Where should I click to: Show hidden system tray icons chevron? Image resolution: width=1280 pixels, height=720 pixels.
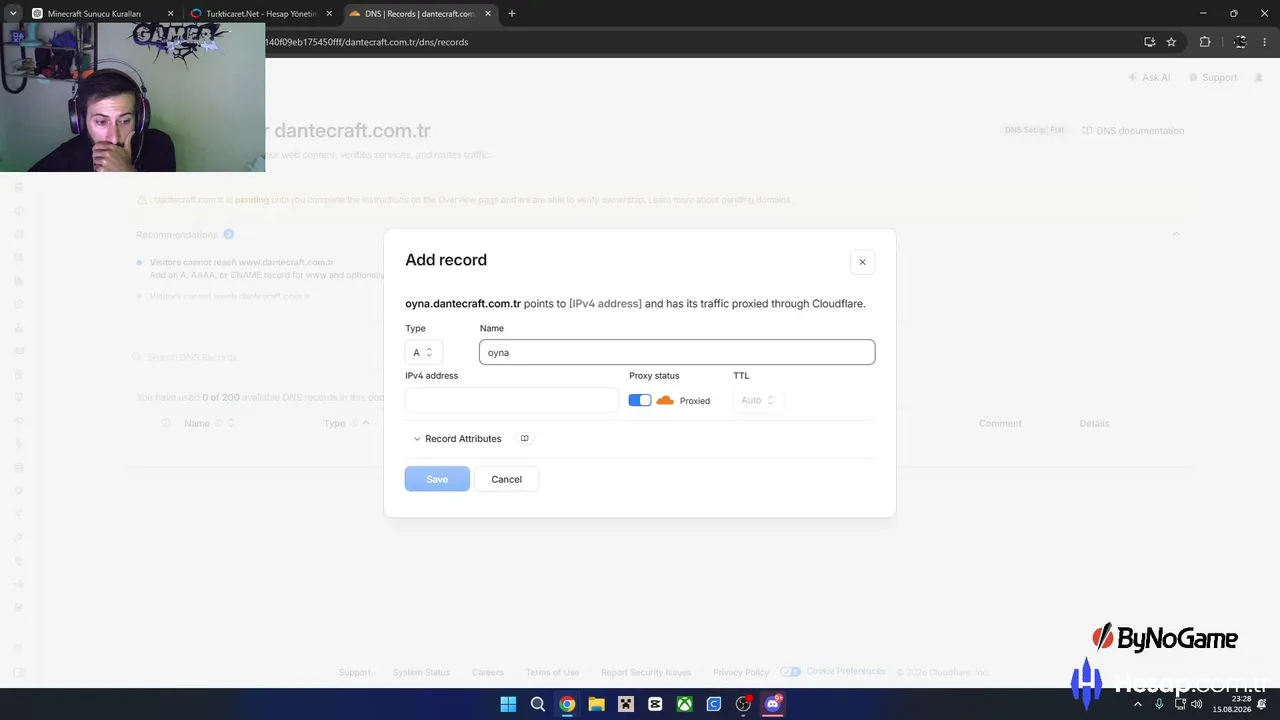[x=1137, y=704]
